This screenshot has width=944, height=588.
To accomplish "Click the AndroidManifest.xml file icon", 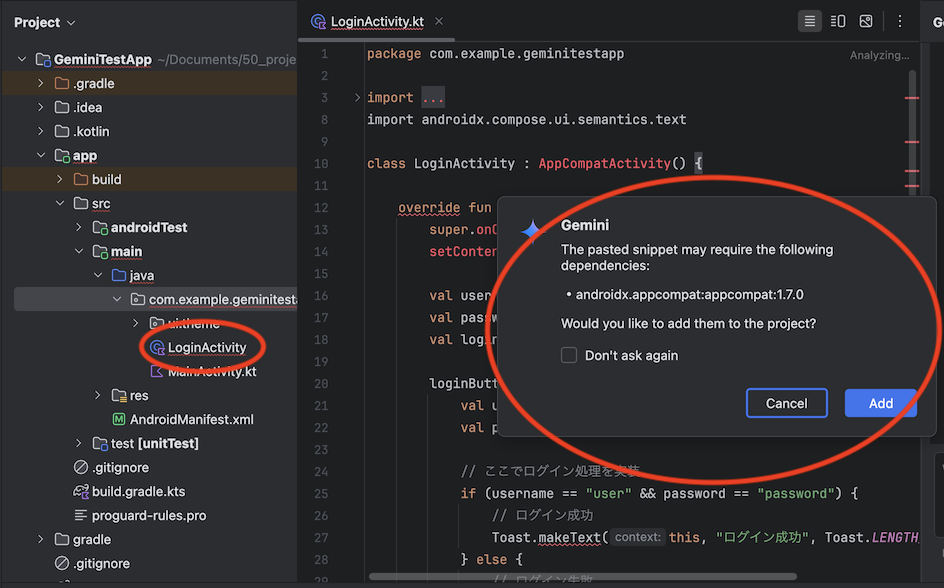I will pos(119,419).
